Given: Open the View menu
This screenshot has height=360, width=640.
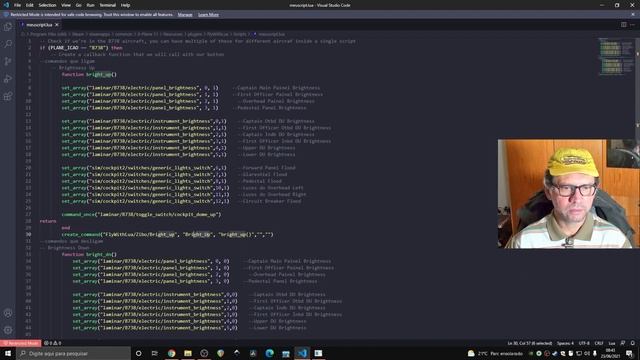Looking at the screenshot, I should 66,5.
